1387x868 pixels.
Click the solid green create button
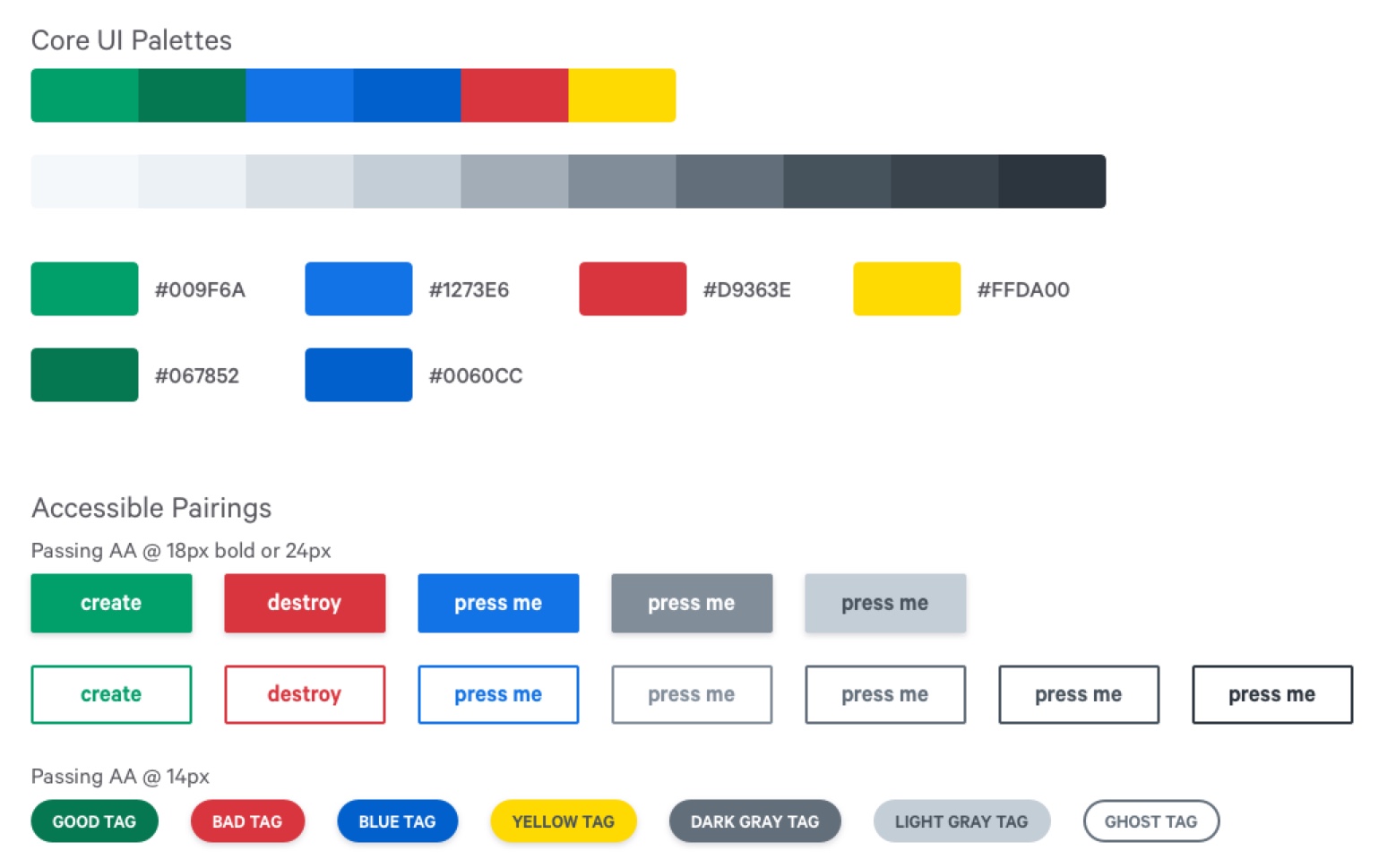[111, 603]
